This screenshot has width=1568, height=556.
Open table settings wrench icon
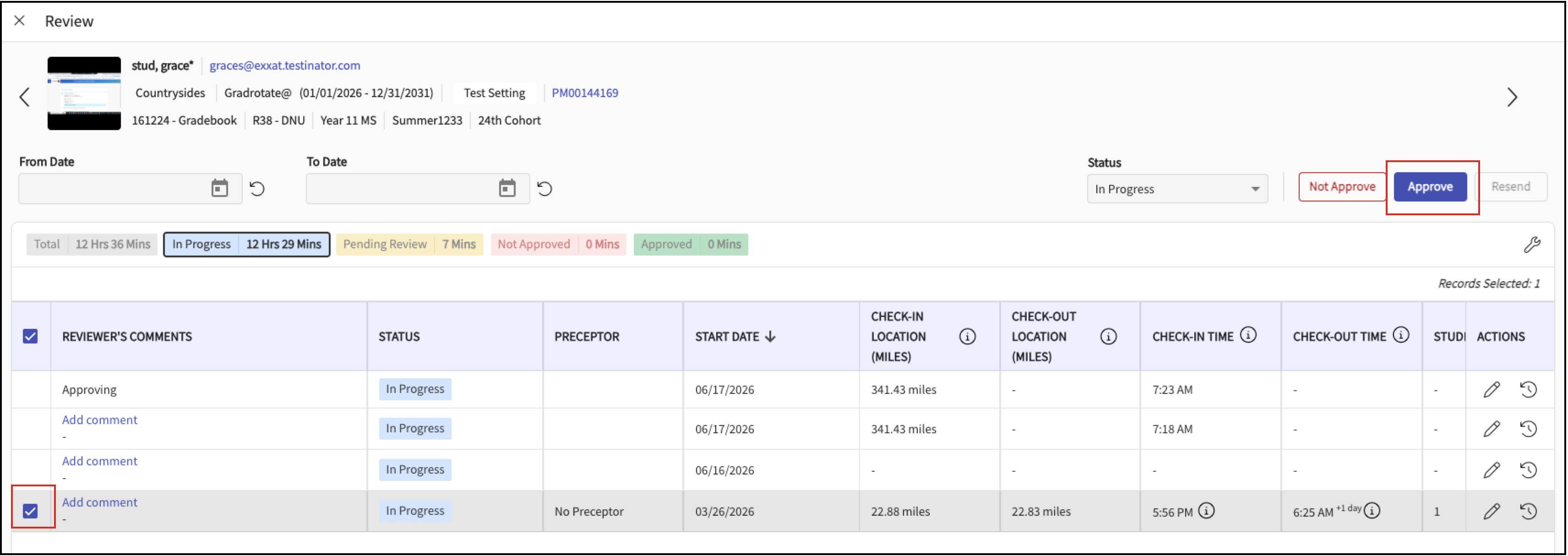point(1531,244)
